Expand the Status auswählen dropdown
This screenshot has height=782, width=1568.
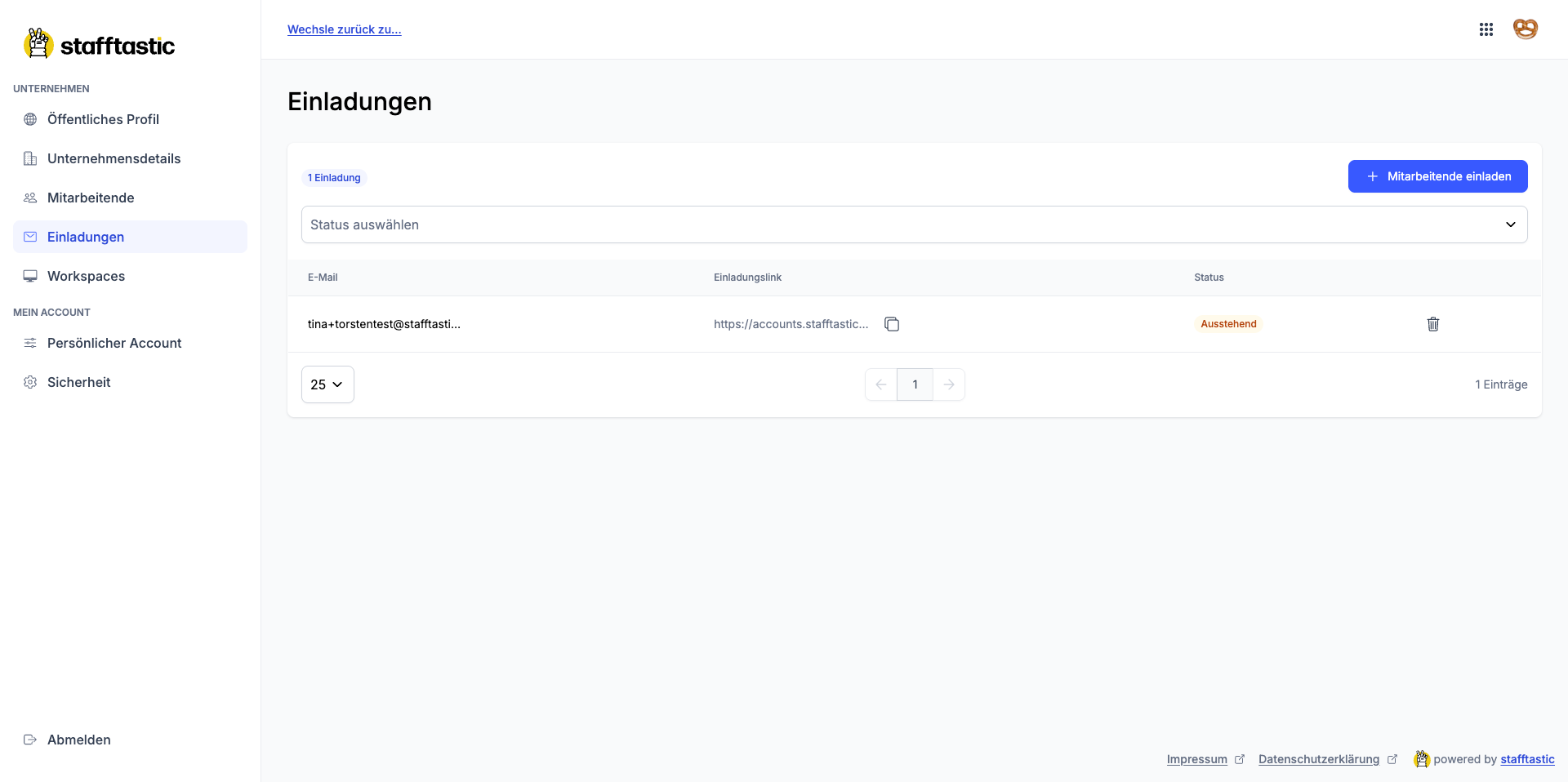coord(914,224)
